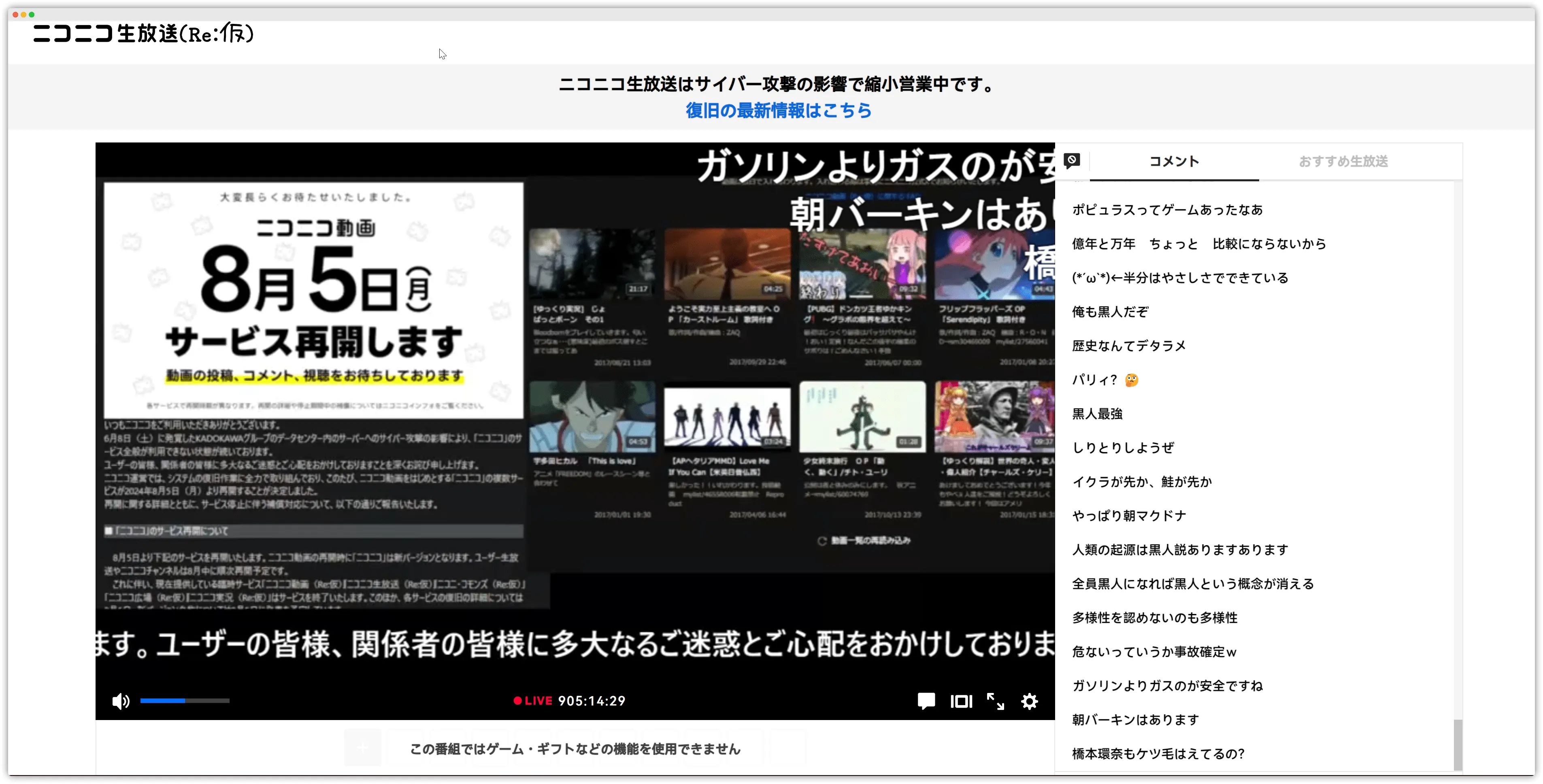This screenshot has height=784, width=1543.
Task: Open the 復旧の最新情報はこちら link
Action: tap(778, 110)
